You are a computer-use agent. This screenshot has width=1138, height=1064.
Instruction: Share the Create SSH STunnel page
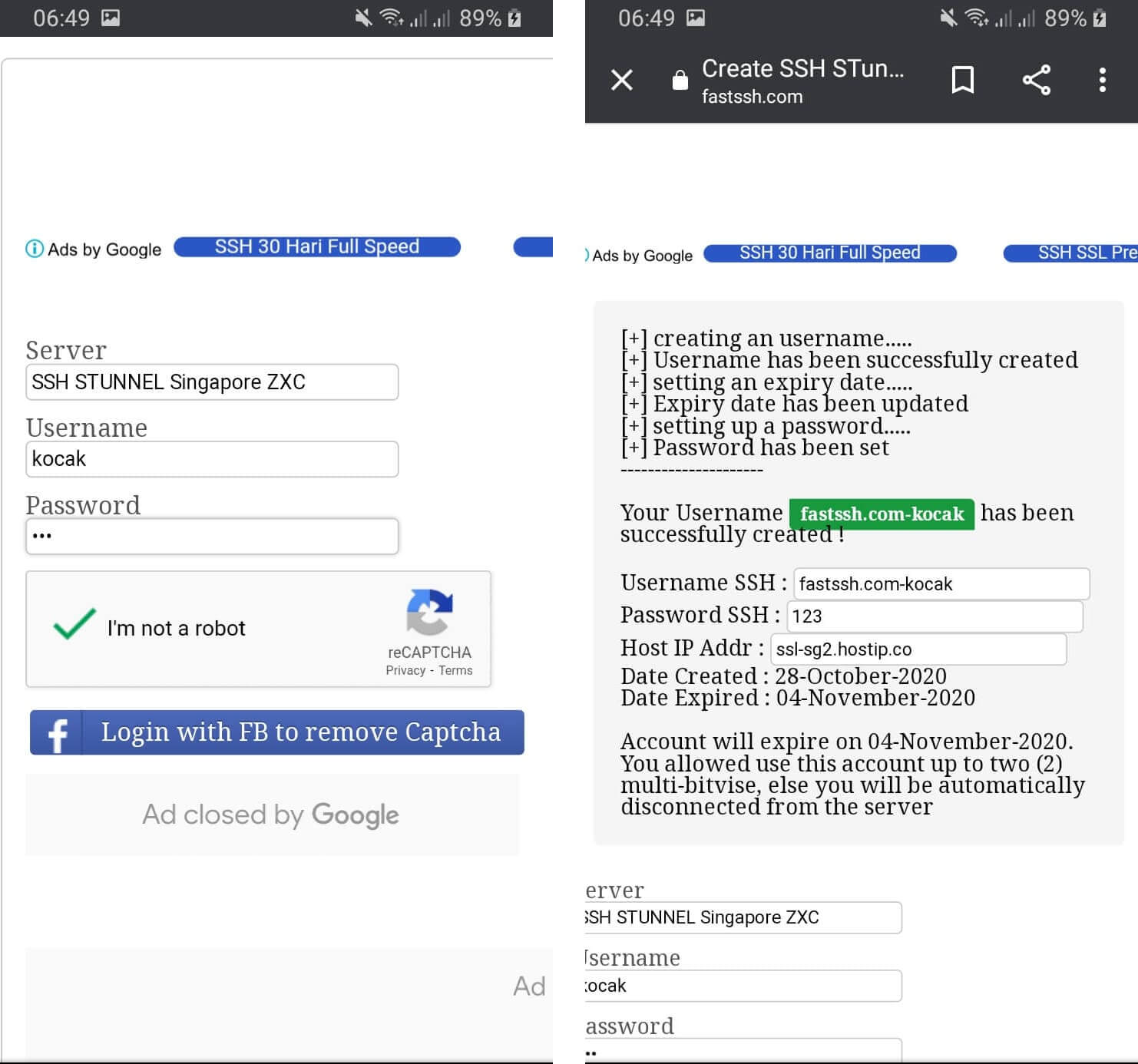1036,80
